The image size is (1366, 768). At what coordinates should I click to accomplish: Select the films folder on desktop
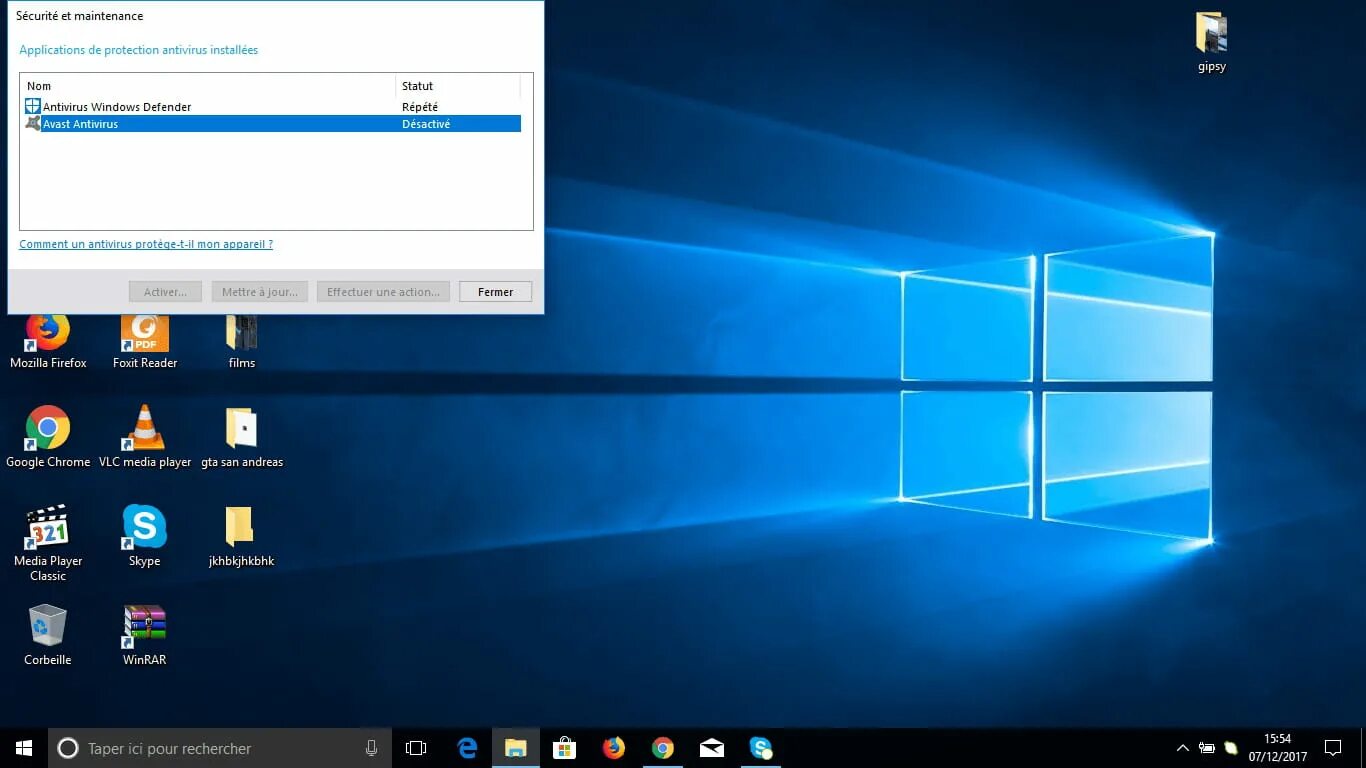(242, 342)
